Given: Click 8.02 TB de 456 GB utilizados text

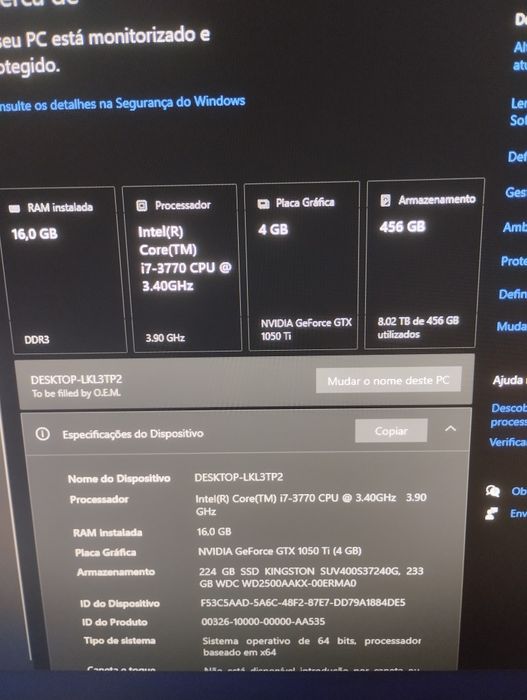Looking at the screenshot, I should click(418, 327).
